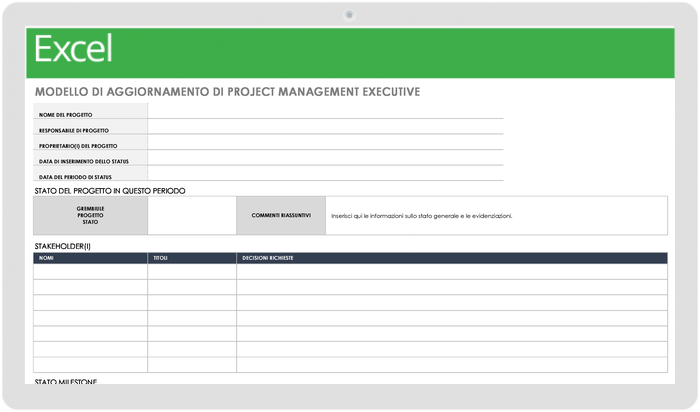Image resolution: width=700 pixels, height=412 pixels.
Task: Click the Nomi column header
Action: 90,258
